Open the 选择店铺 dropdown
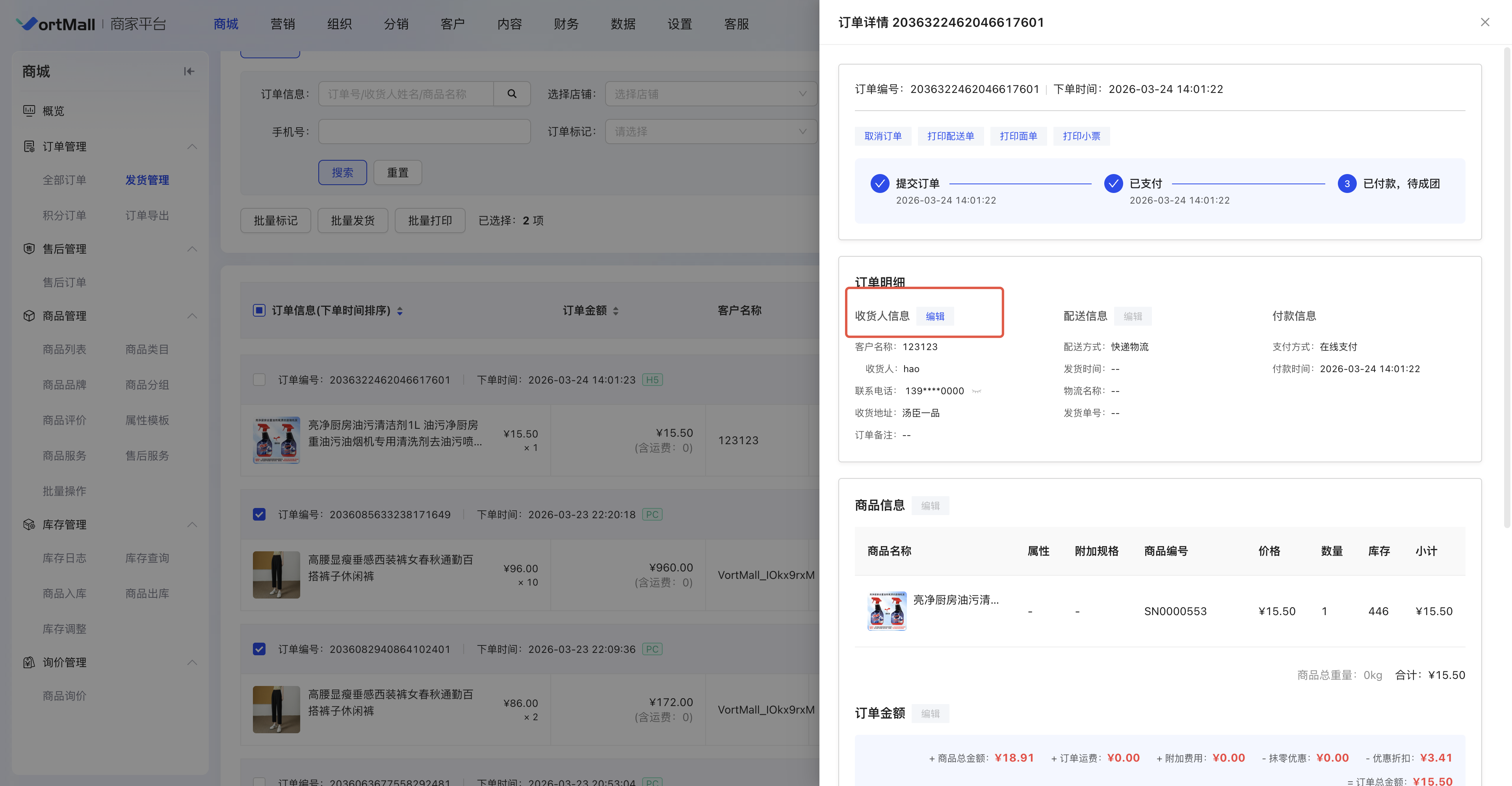The width and height of the screenshot is (1512, 786). (710, 94)
